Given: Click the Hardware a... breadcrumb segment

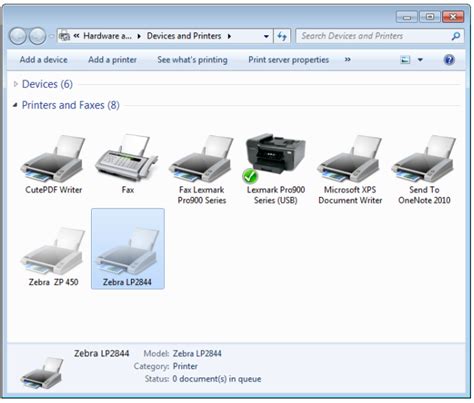Looking at the screenshot, I should tap(107, 36).
